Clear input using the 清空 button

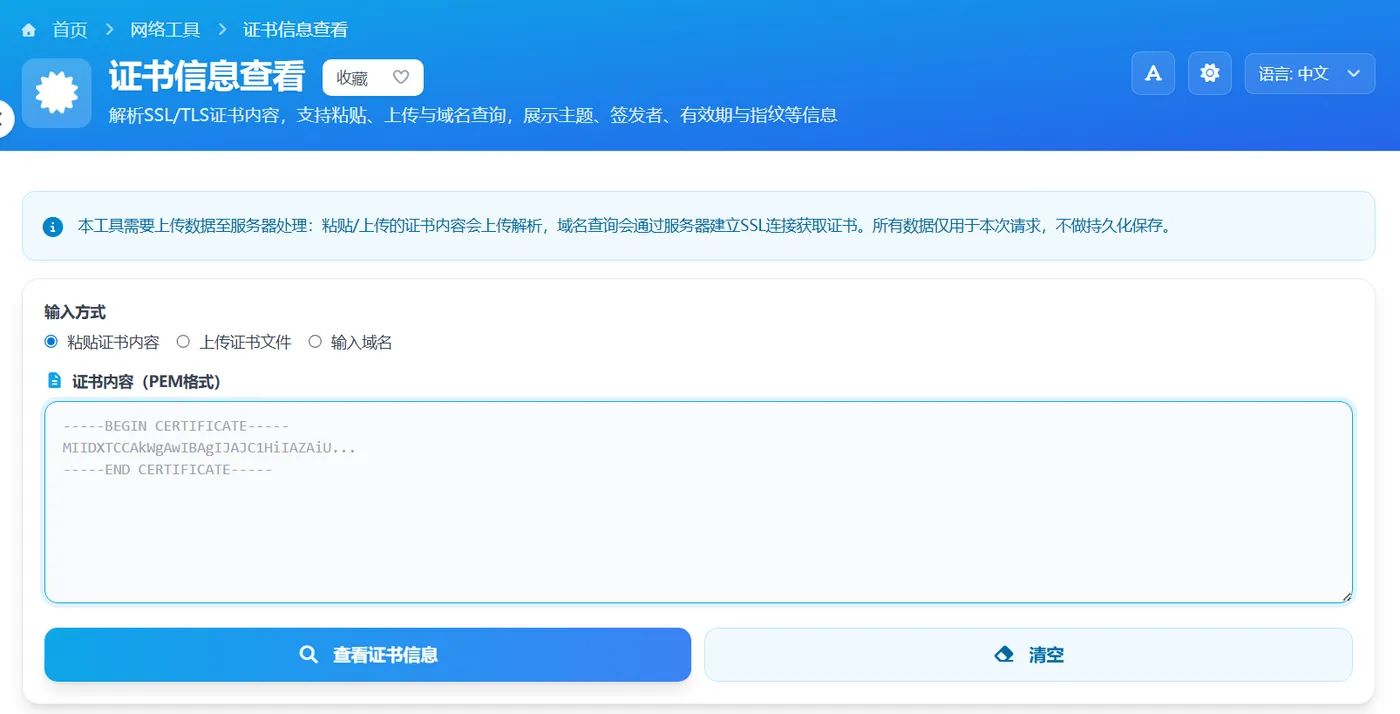tap(1028, 654)
